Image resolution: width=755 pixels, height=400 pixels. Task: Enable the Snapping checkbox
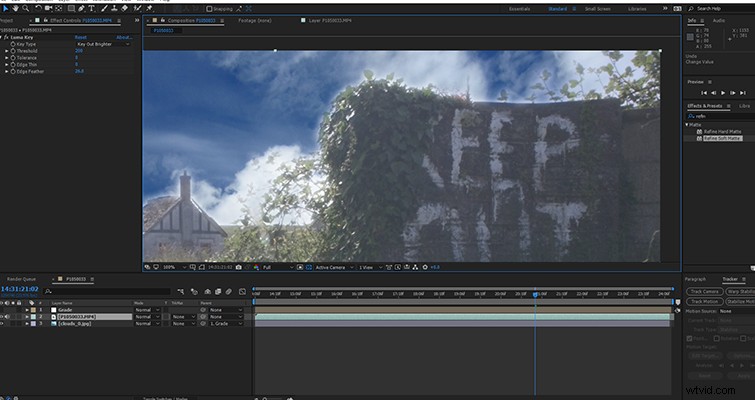click(209, 9)
